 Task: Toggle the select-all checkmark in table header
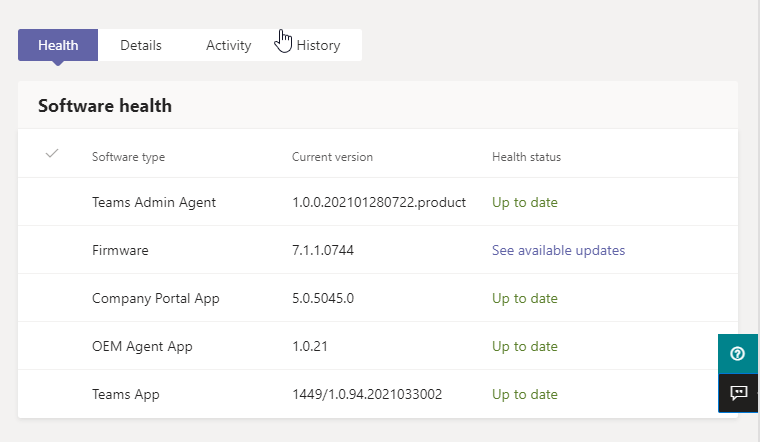pyautogui.click(x=52, y=154)
